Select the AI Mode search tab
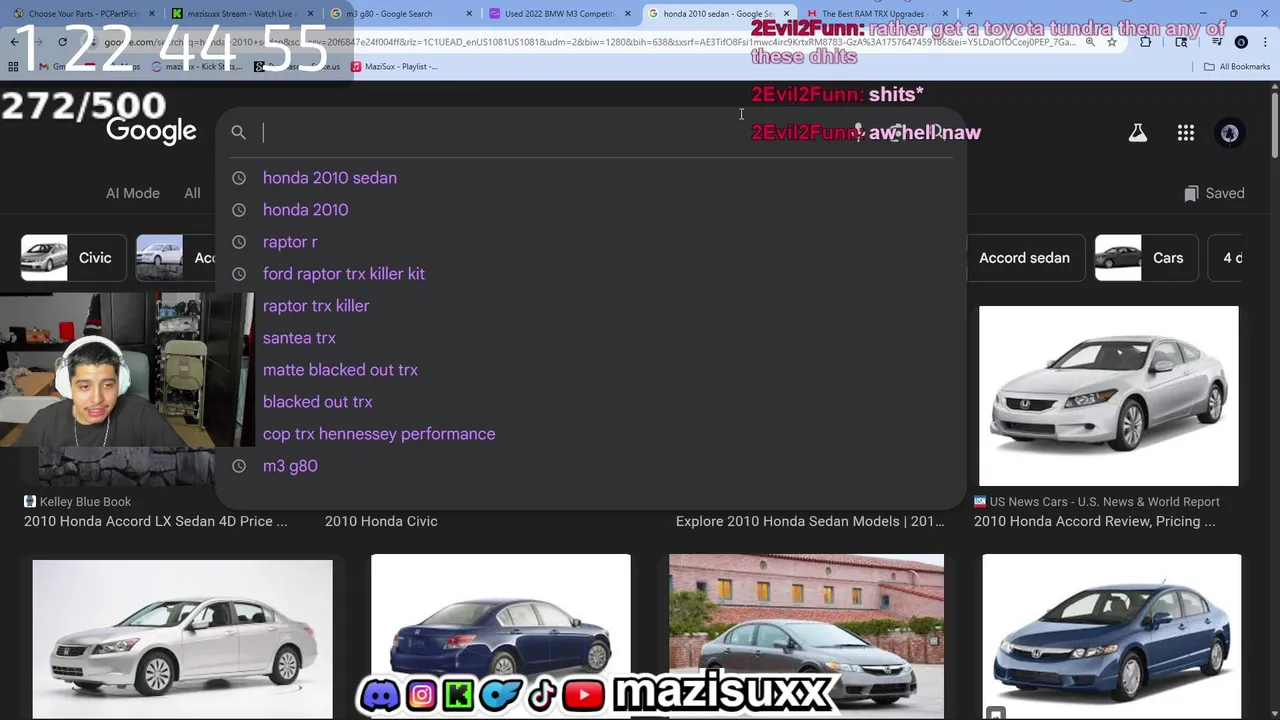 coord(133,193)
